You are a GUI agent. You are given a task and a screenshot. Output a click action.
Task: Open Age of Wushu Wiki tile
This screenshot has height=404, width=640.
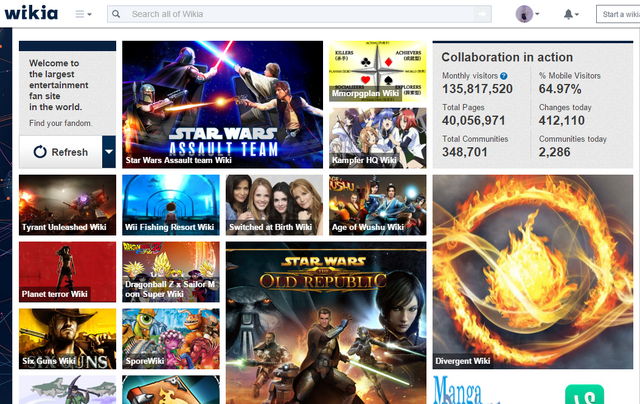(x=378, y=205)
